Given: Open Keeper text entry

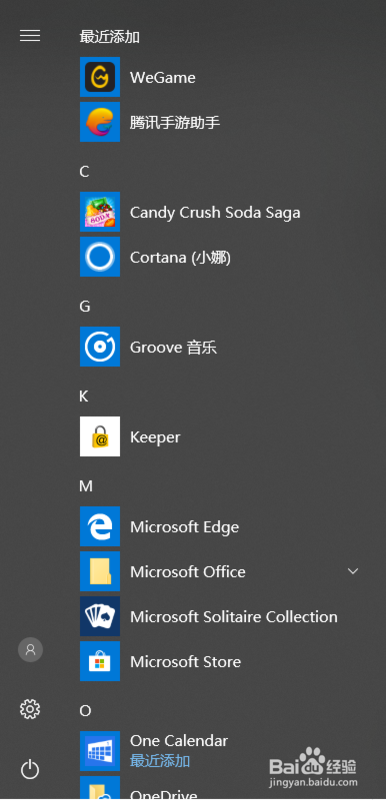Looking at the screenshot, I should coord(155,438).
